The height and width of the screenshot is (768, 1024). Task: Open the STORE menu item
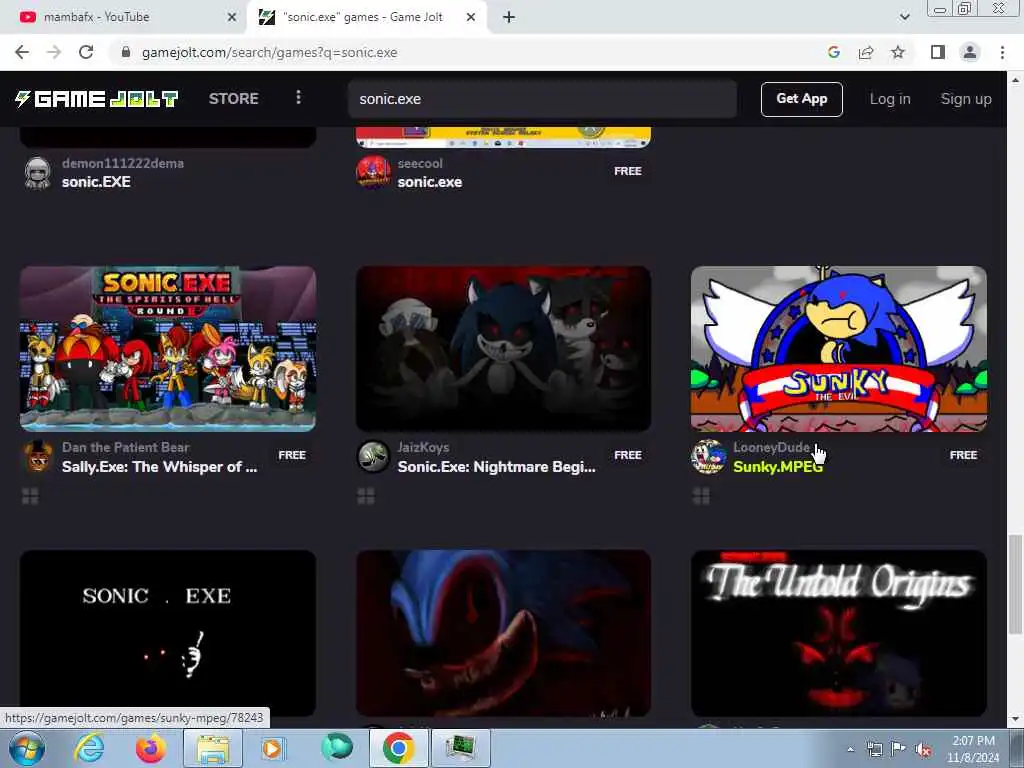pyautogui.click(x=233, y=99)
